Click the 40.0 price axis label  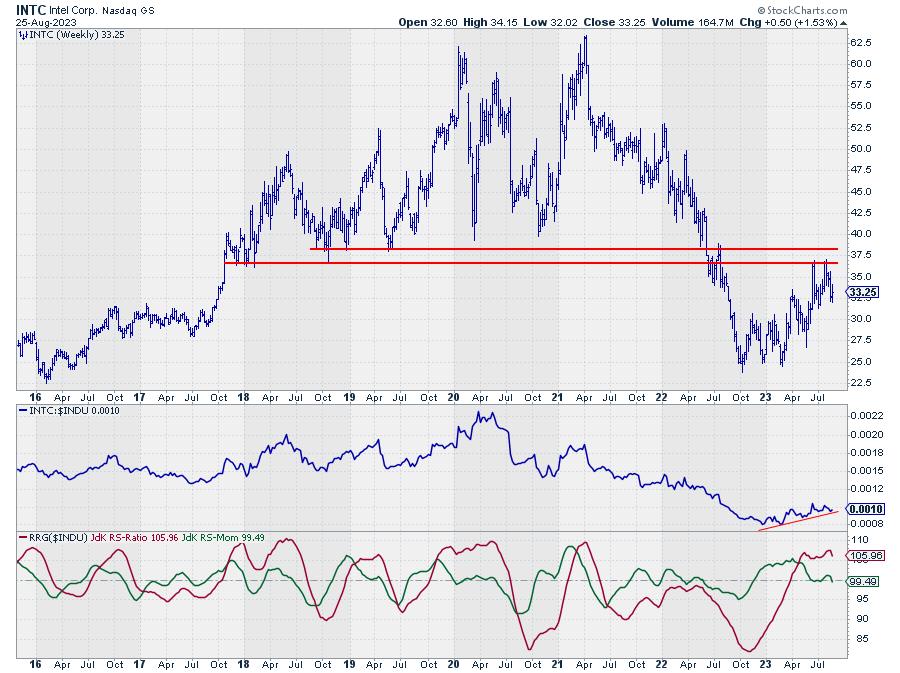tap(860, 234)
